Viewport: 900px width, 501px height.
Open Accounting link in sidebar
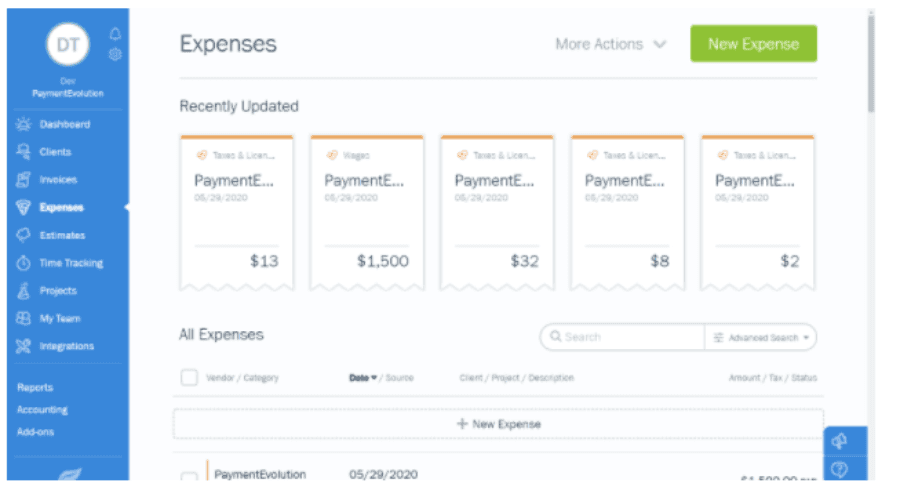tap(42, 410)
